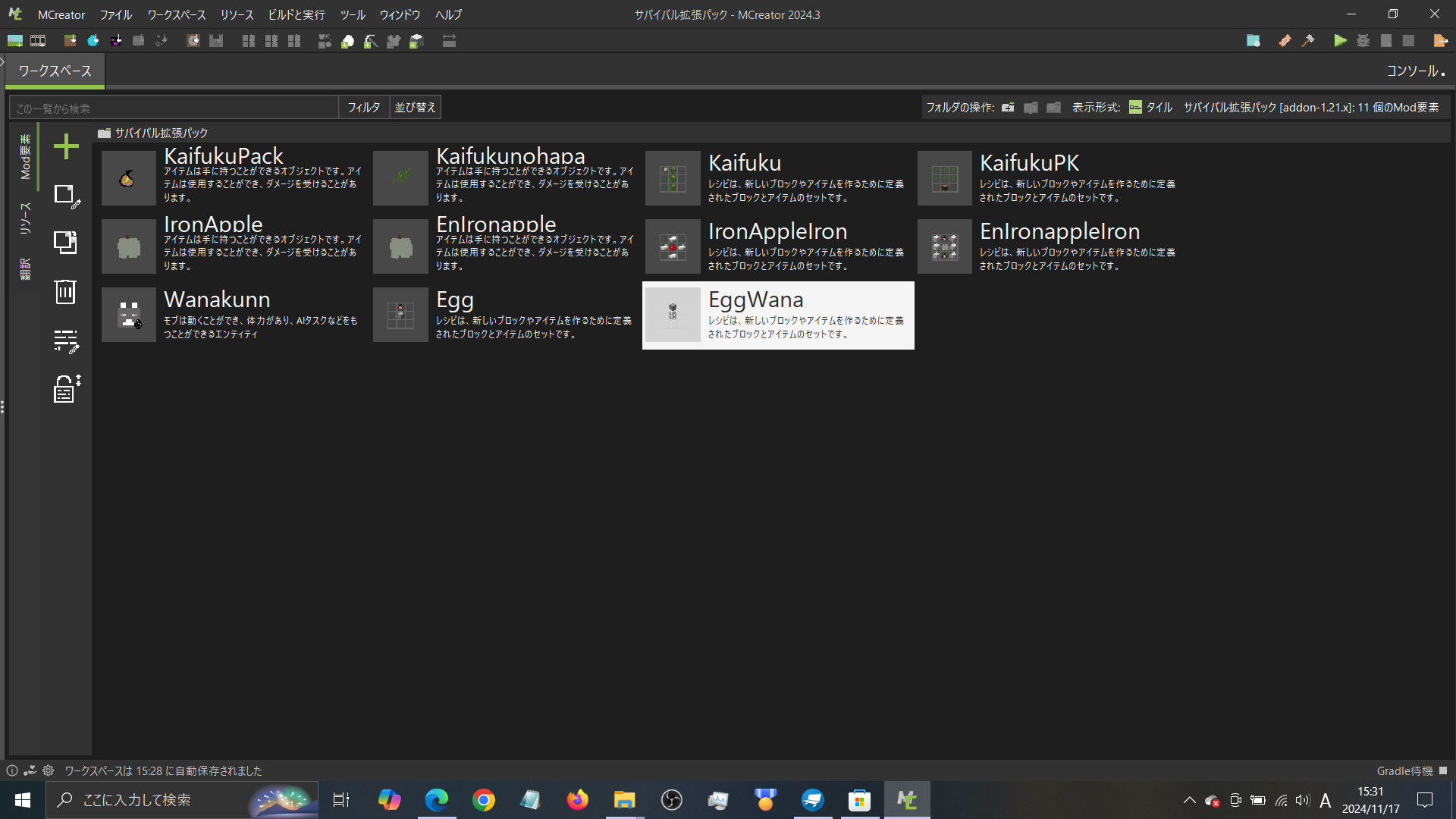The image size is (1456, 819).
Task: Open the Windows Start menu
Action: 23,800
